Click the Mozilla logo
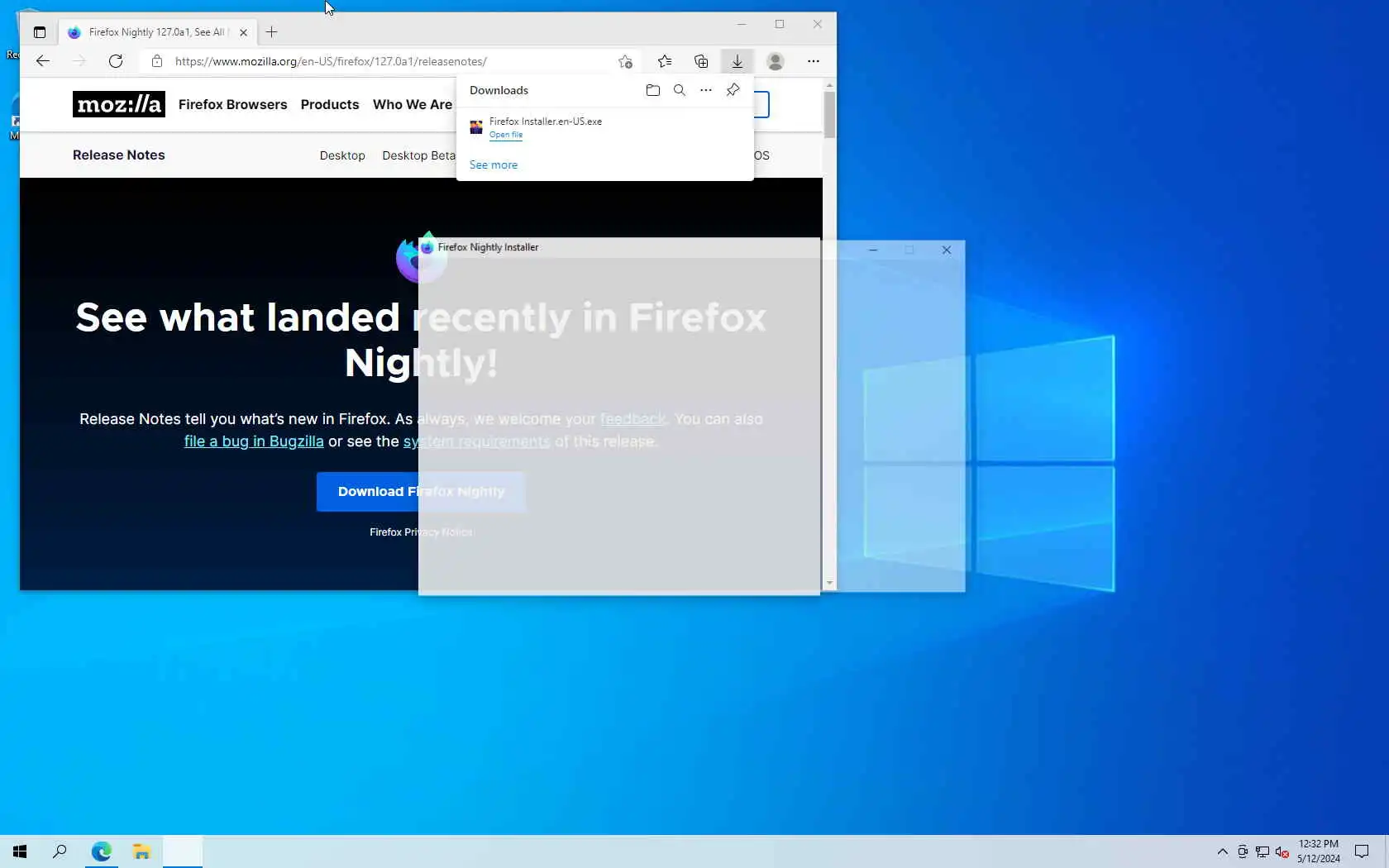The image size is (1389, 868). 119,104
